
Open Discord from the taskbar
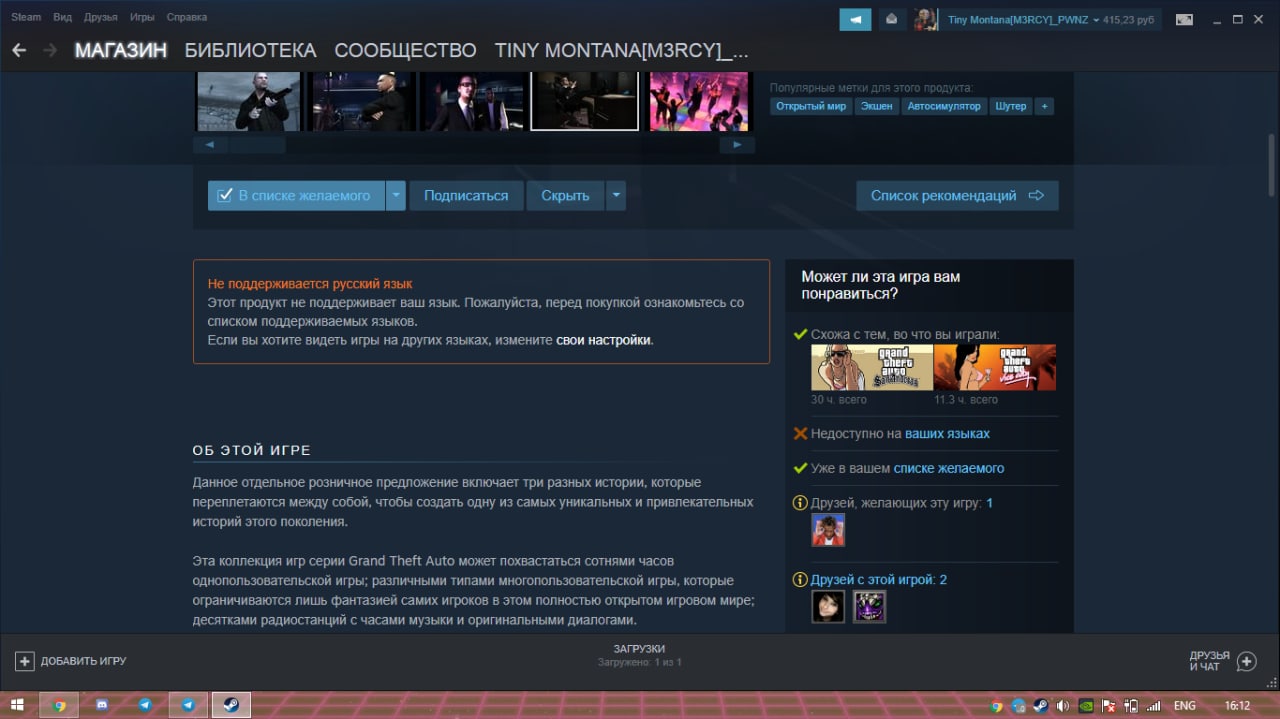102,705
